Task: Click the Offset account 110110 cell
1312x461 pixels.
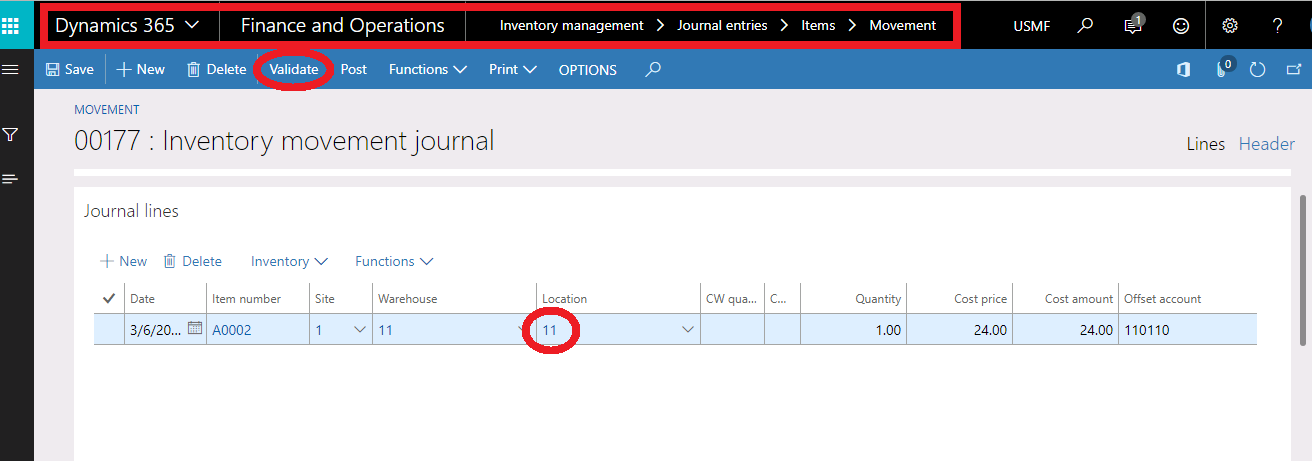Action: click(1188, 329)
